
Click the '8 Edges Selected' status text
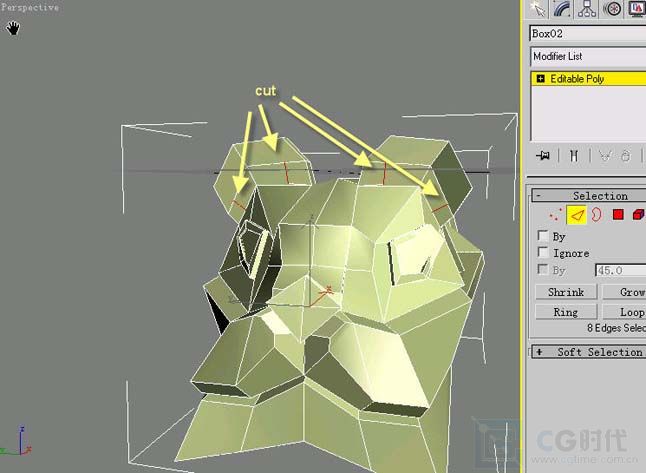[616, 328]
